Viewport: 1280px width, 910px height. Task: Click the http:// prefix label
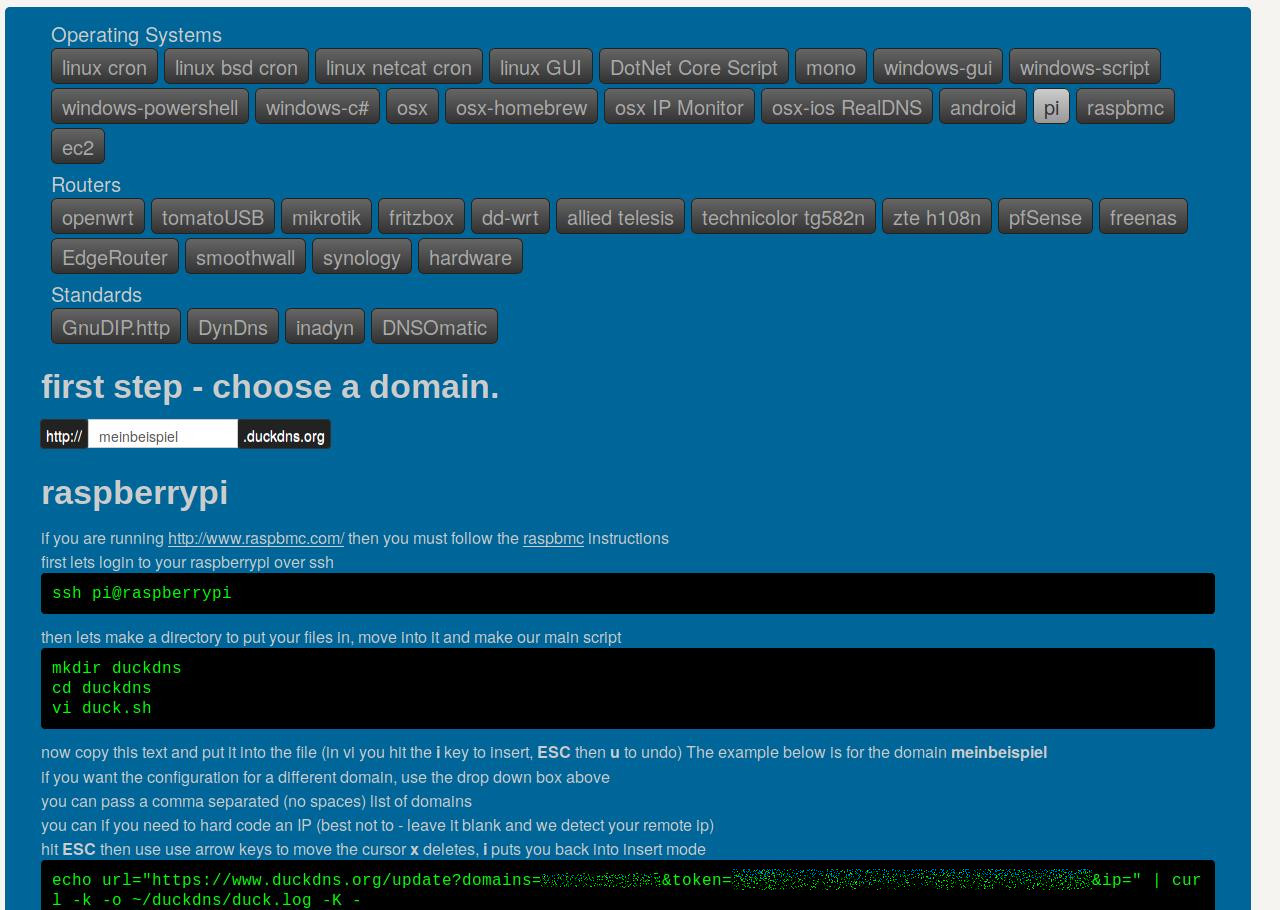coord(64,436)
